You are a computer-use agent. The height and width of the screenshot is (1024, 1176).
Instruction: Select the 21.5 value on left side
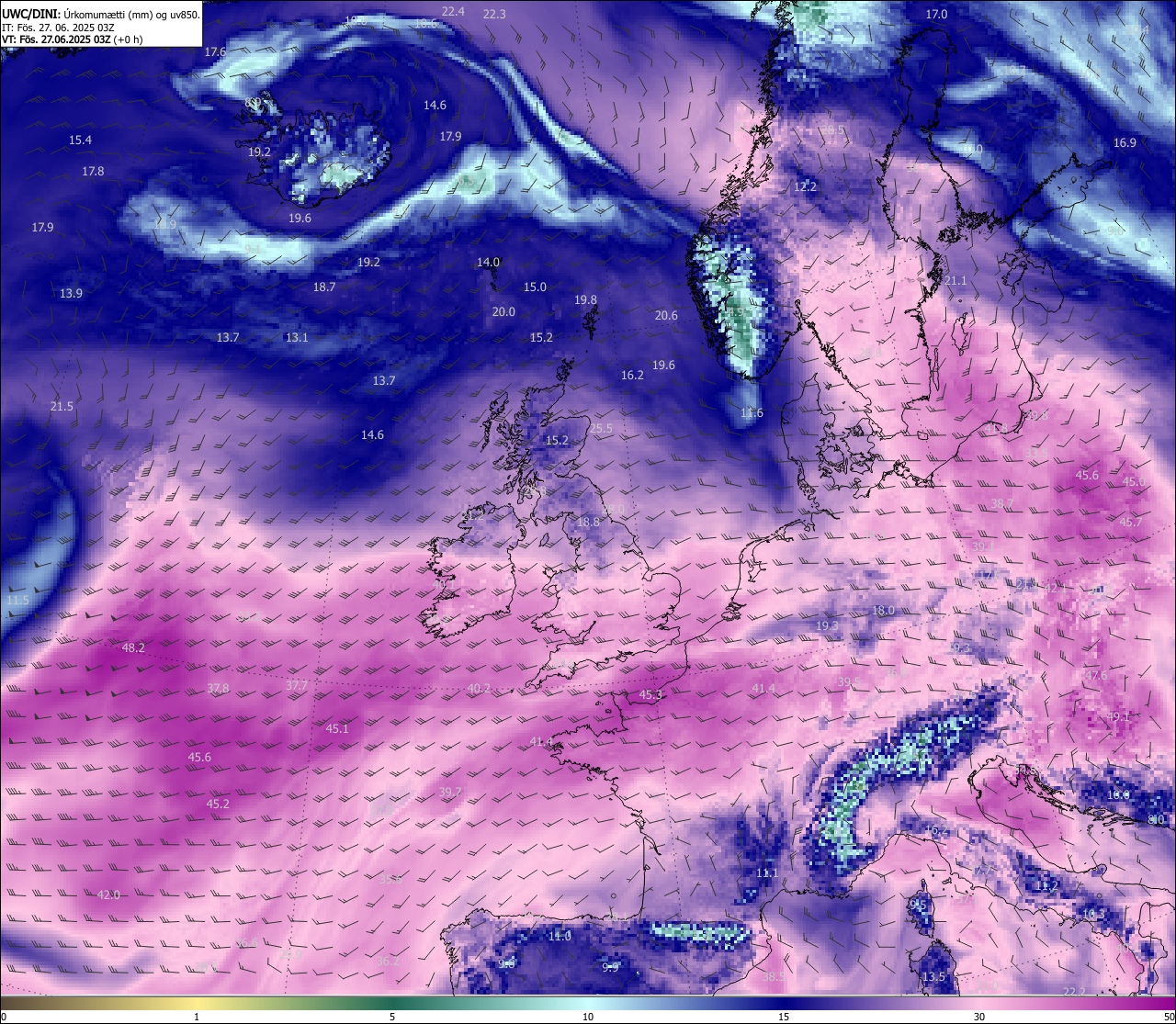(62, 407)
